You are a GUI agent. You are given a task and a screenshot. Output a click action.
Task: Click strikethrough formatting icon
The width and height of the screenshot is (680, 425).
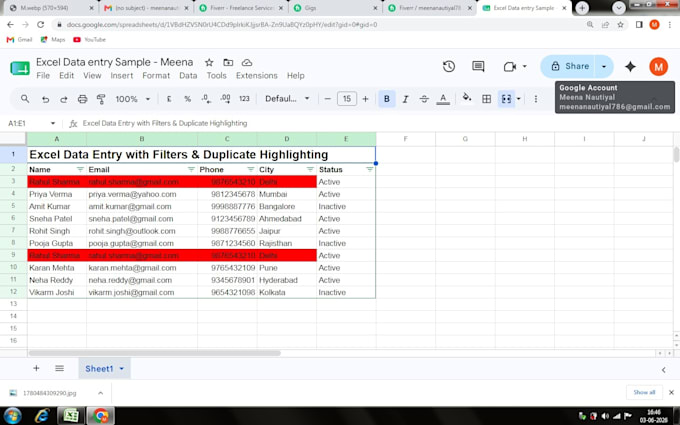pyautogui.click(x=424, y=99)
